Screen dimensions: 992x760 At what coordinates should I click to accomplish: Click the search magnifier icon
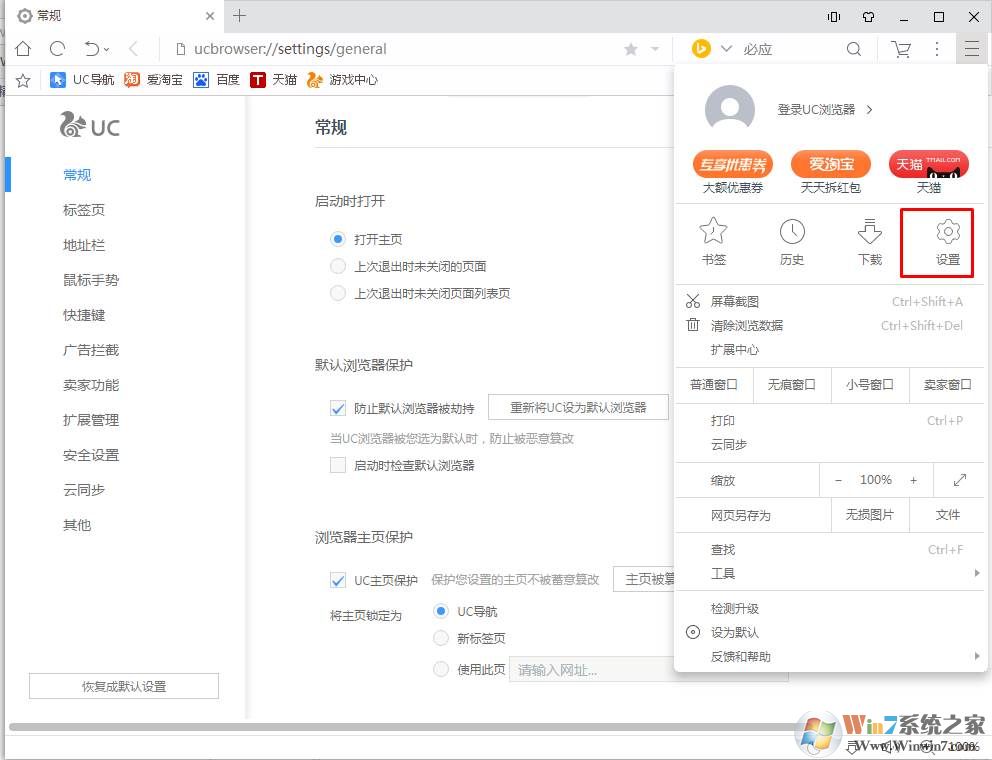coord(854,49)
